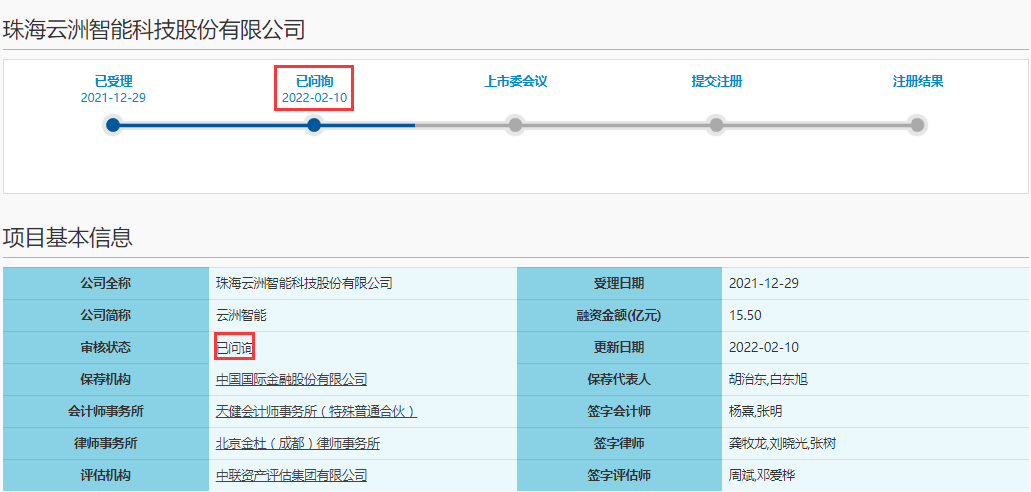Click the blue progress bar segment
Viewport: 1031px width, 492px height.
[x=213, y=125]
